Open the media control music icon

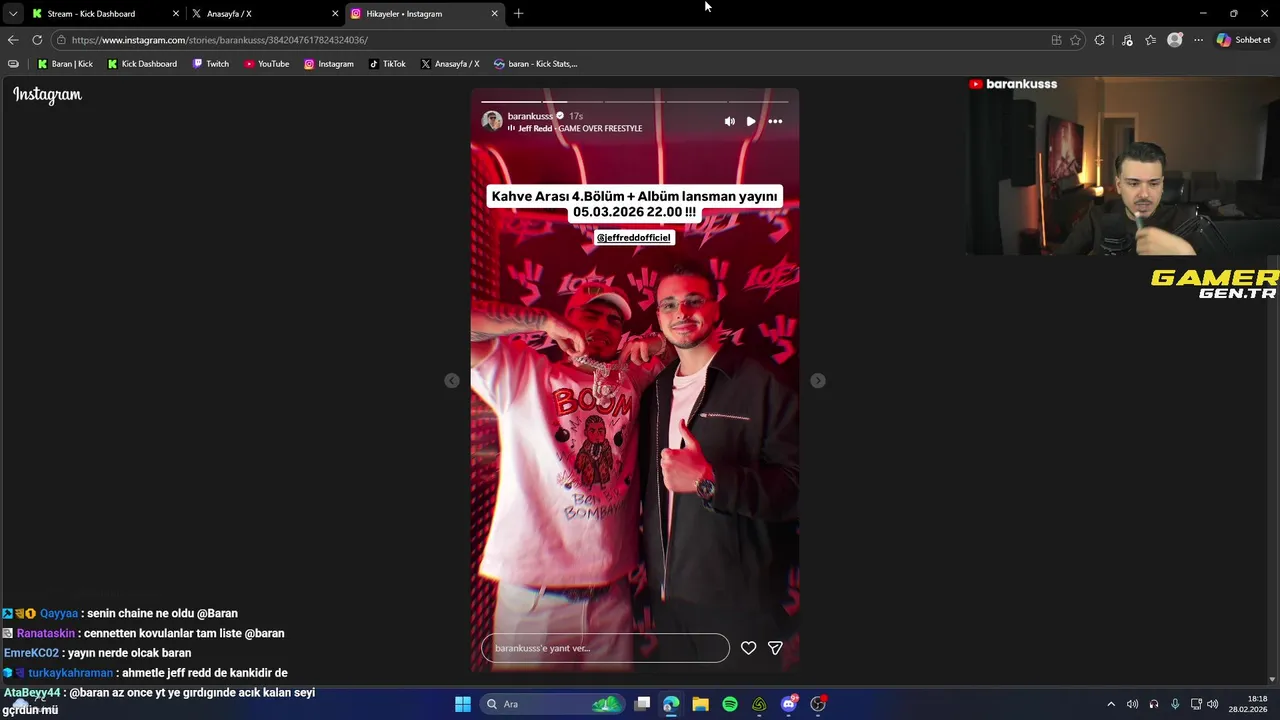tap(1127, 40)
